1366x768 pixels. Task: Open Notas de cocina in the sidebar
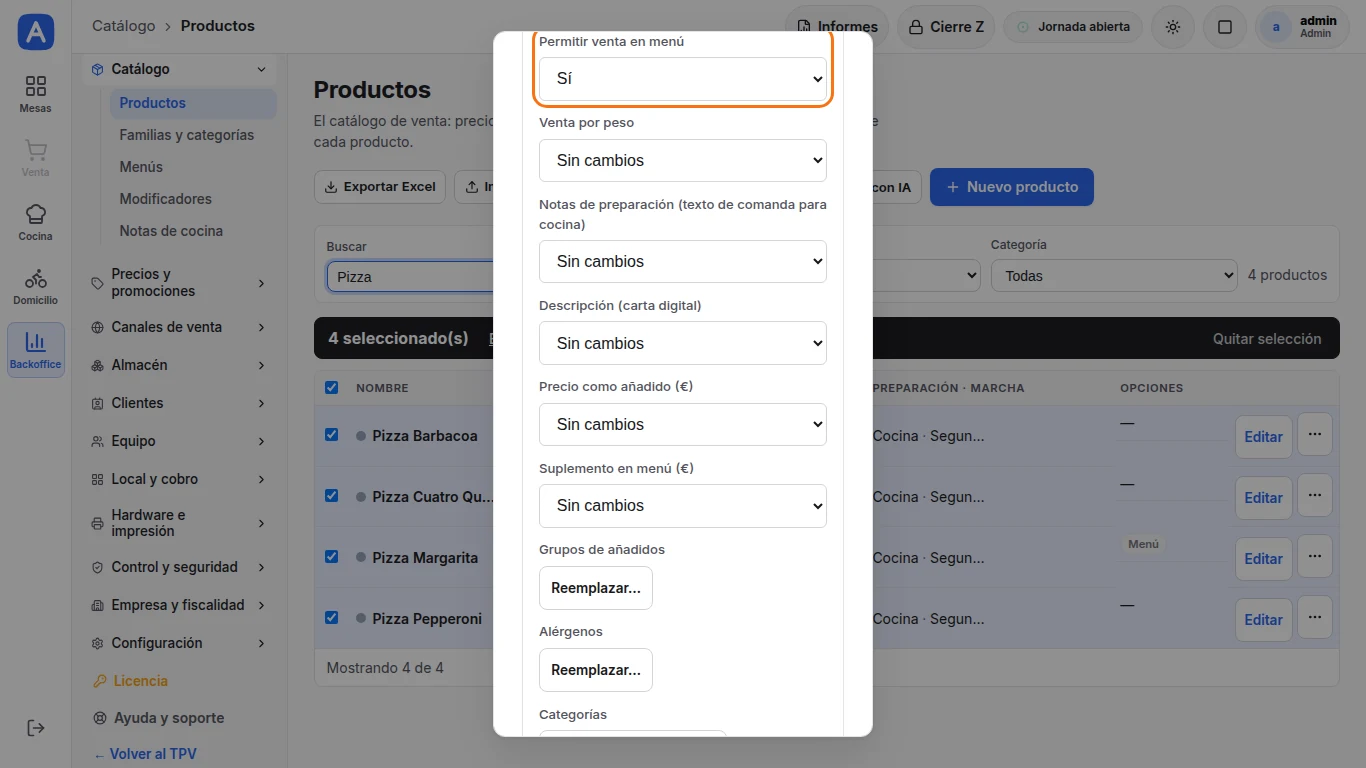click(171, 231)
